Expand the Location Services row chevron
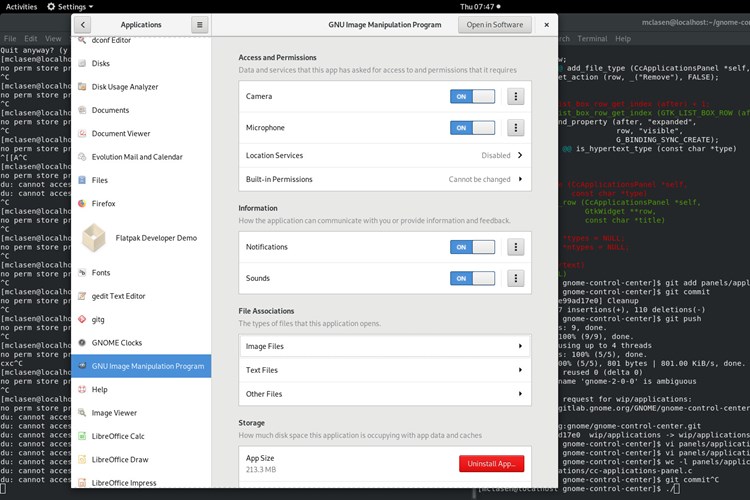The height and width of the screenshot is (500, 750). coord(520,156)
